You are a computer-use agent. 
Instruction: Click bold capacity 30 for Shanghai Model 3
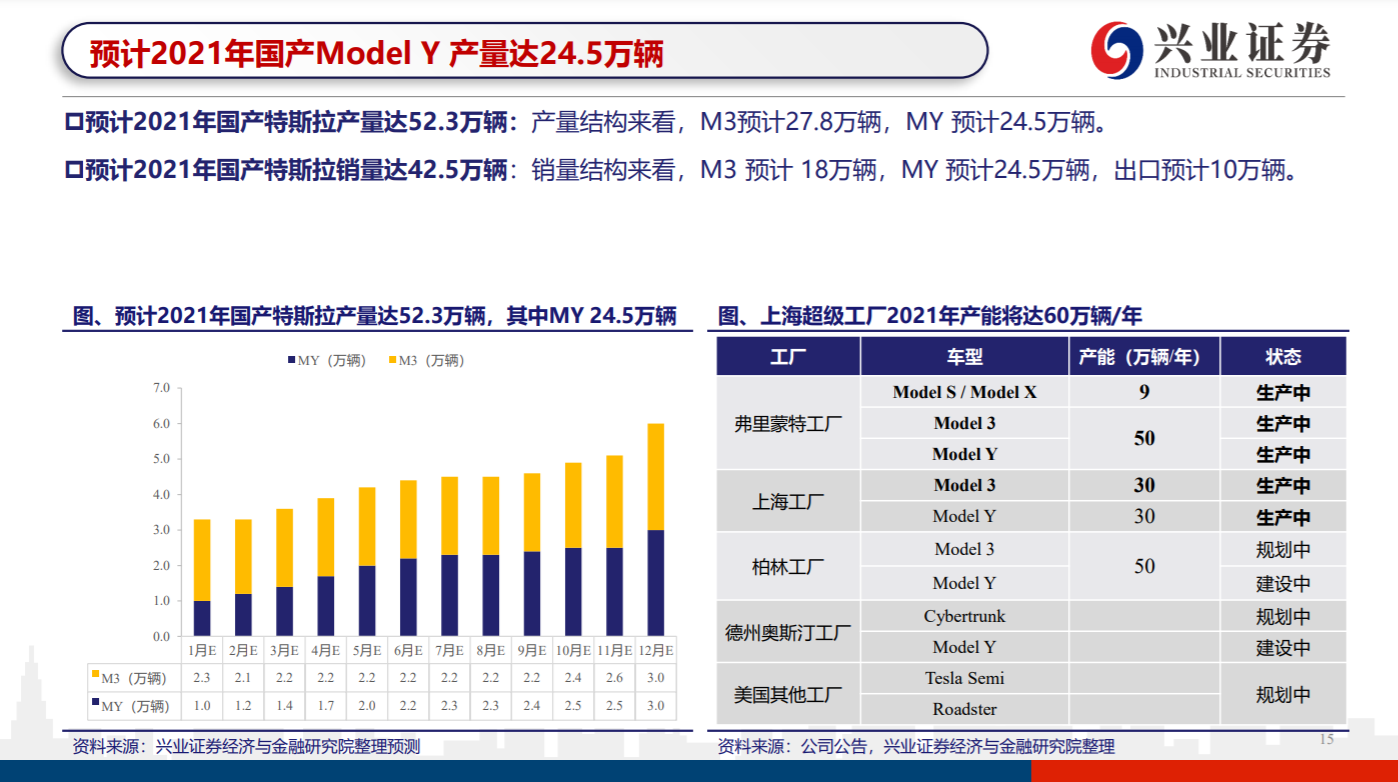1144,485
